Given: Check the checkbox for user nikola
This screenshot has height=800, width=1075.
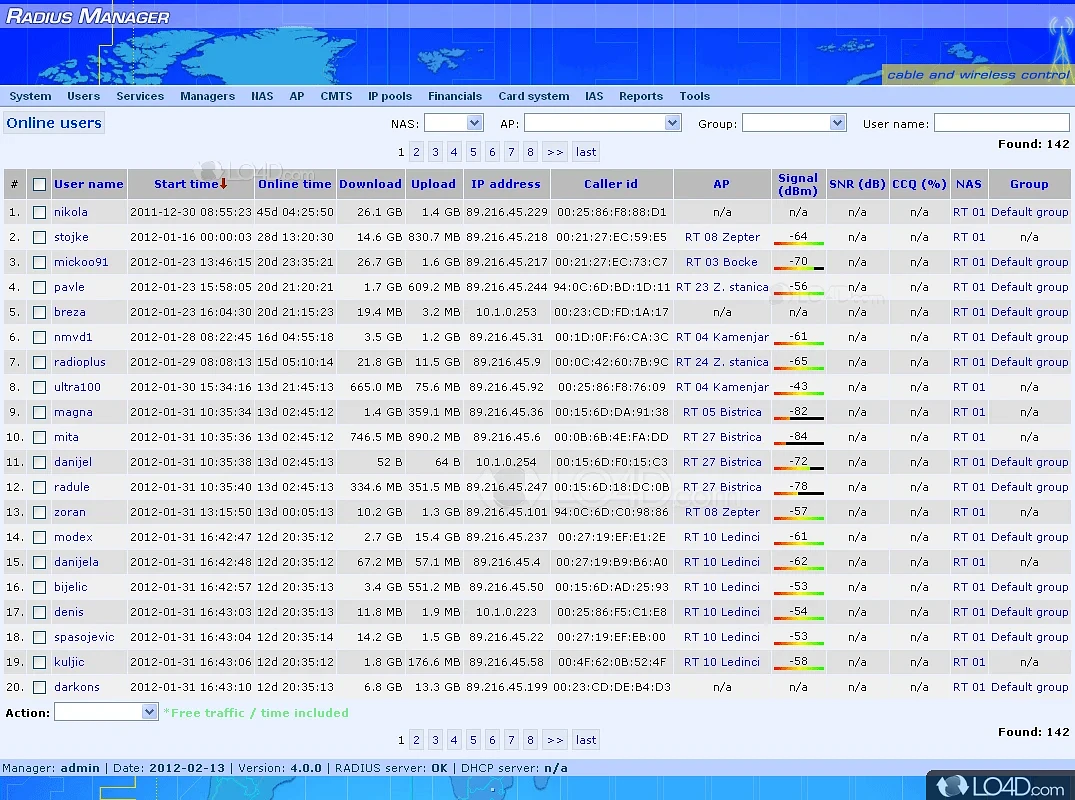Looking at the screenshot, I should pos(39,212).
